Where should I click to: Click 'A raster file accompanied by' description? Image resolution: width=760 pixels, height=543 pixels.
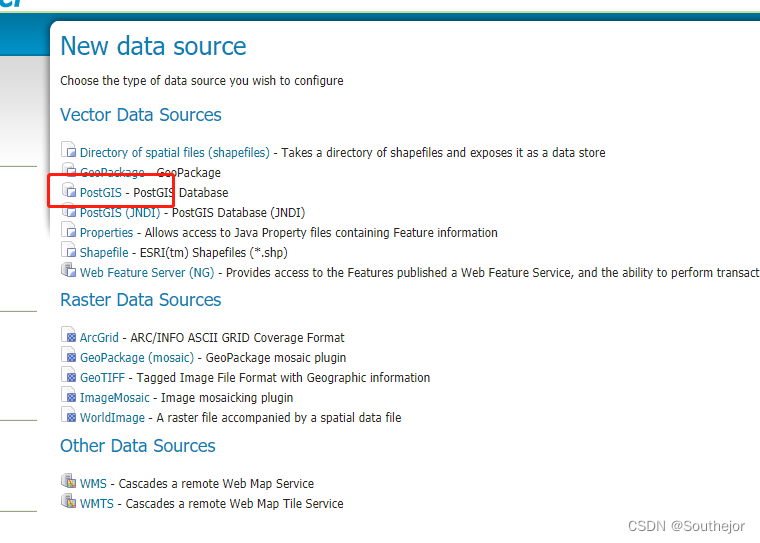(x=279, y=417)
